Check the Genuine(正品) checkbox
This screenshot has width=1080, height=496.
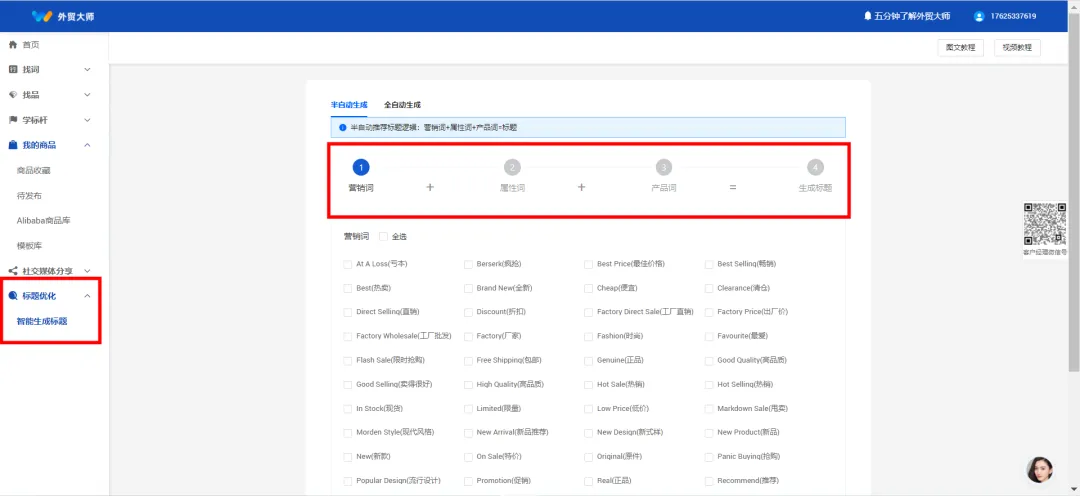588,360
